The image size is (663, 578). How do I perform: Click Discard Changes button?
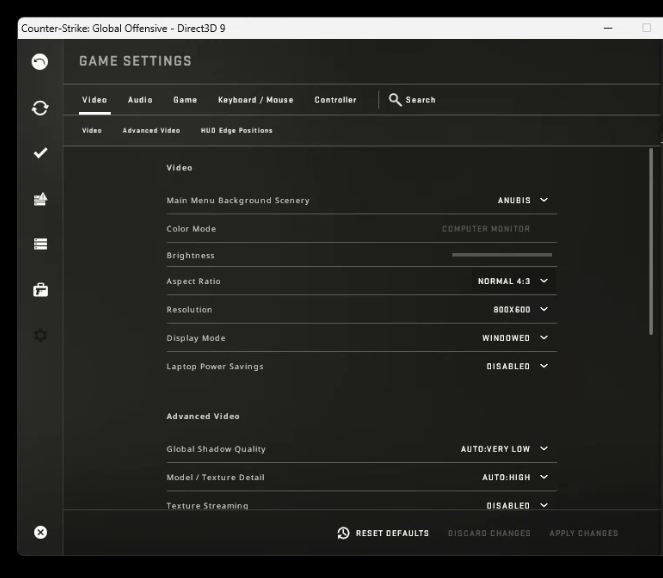pyautogui.click(x=489, y=533)
